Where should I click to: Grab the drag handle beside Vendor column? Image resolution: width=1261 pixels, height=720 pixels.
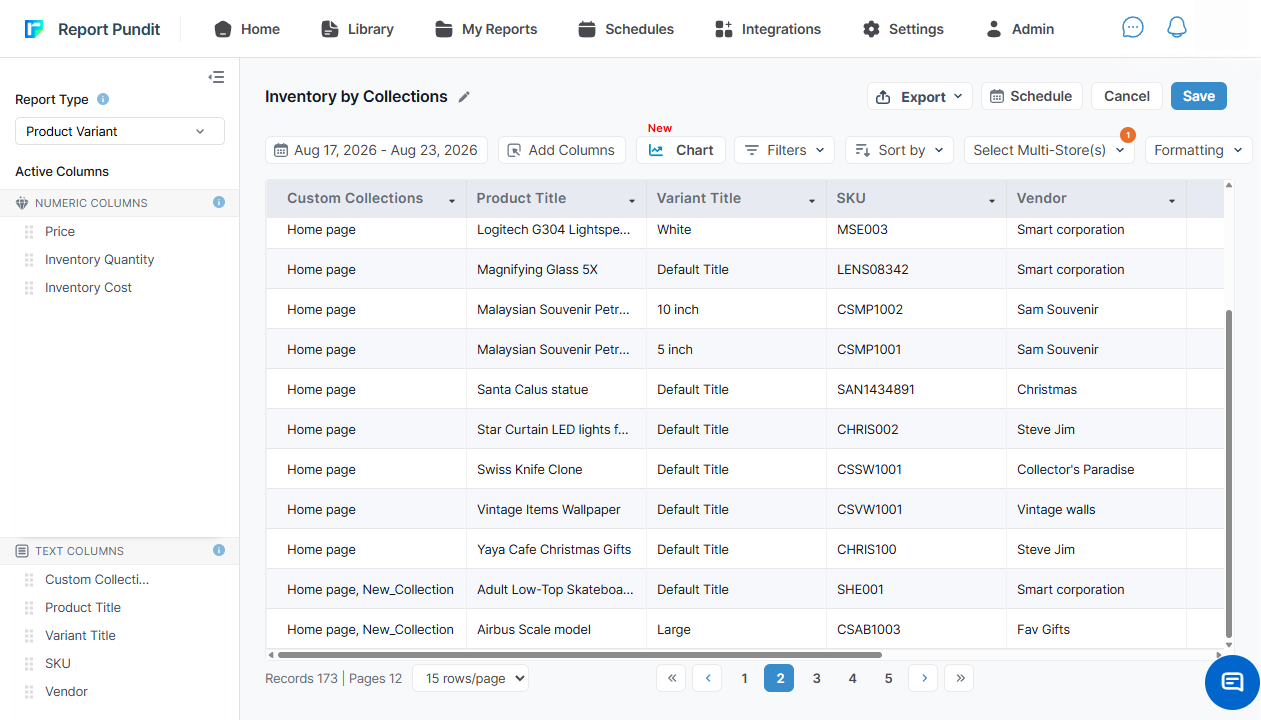pos(29,691)
